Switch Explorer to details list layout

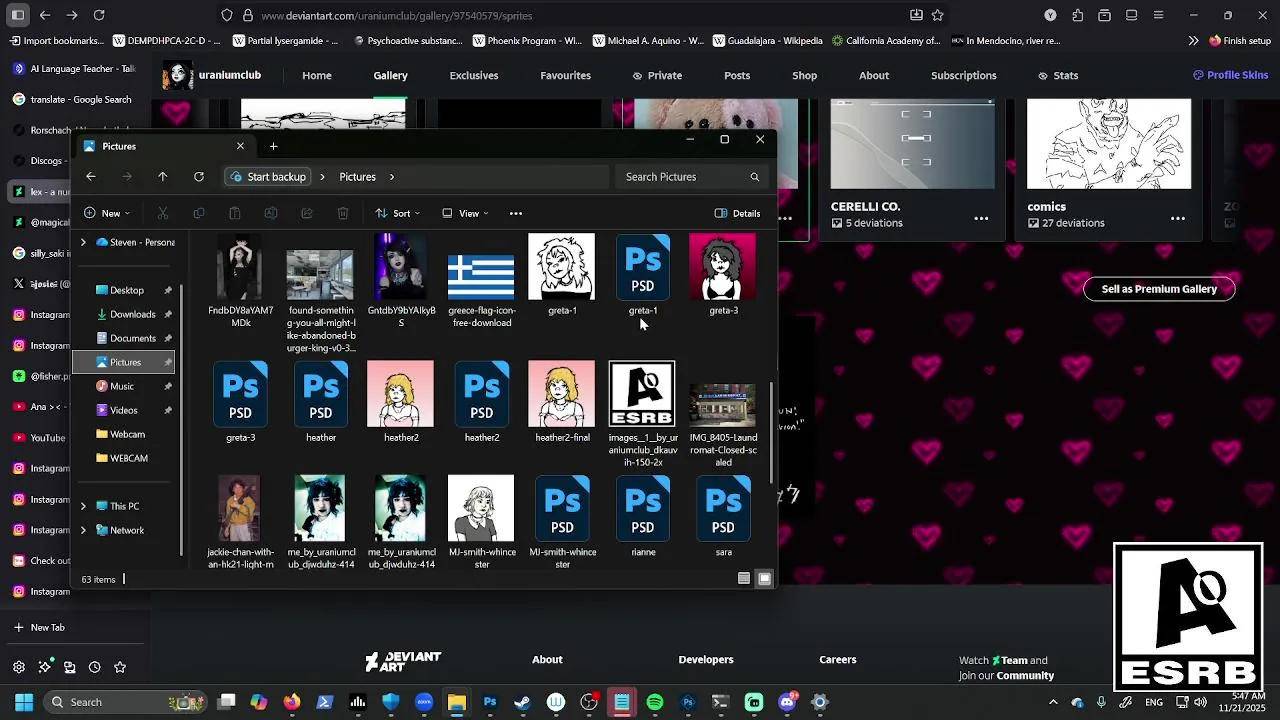[744, 579]
